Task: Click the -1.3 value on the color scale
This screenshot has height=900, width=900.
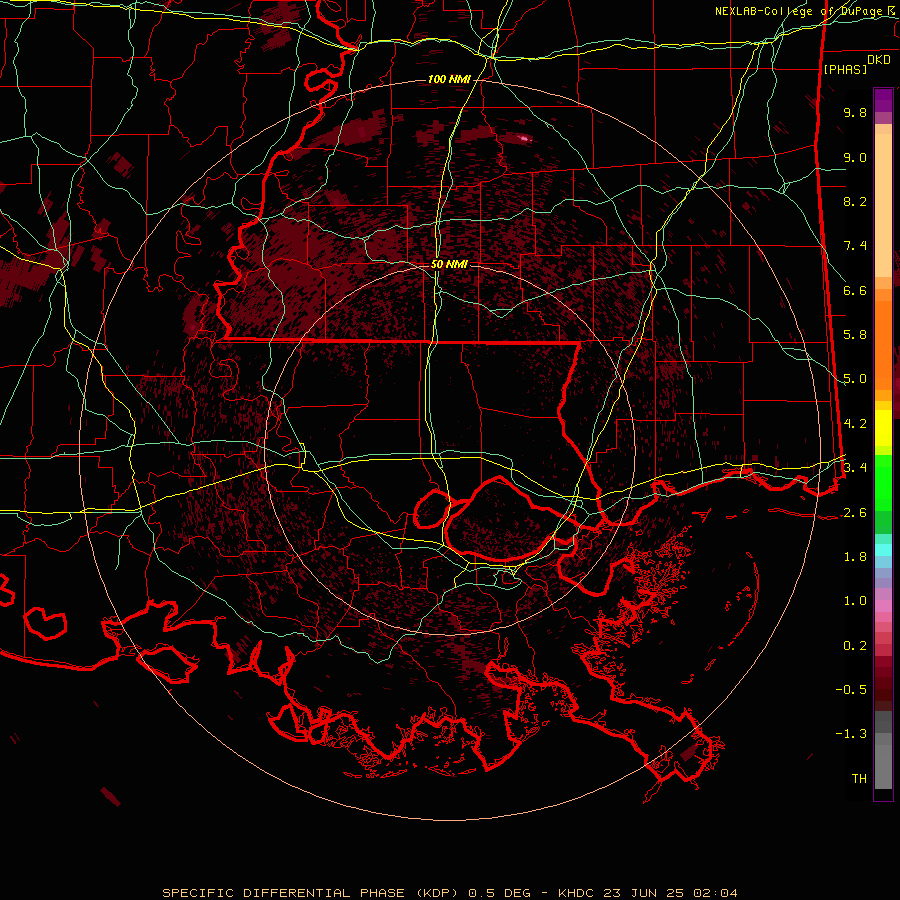Action: 851,734
